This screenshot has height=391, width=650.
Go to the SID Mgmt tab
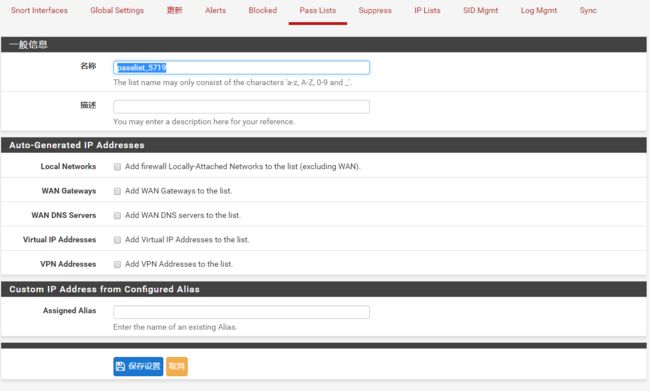480,10
